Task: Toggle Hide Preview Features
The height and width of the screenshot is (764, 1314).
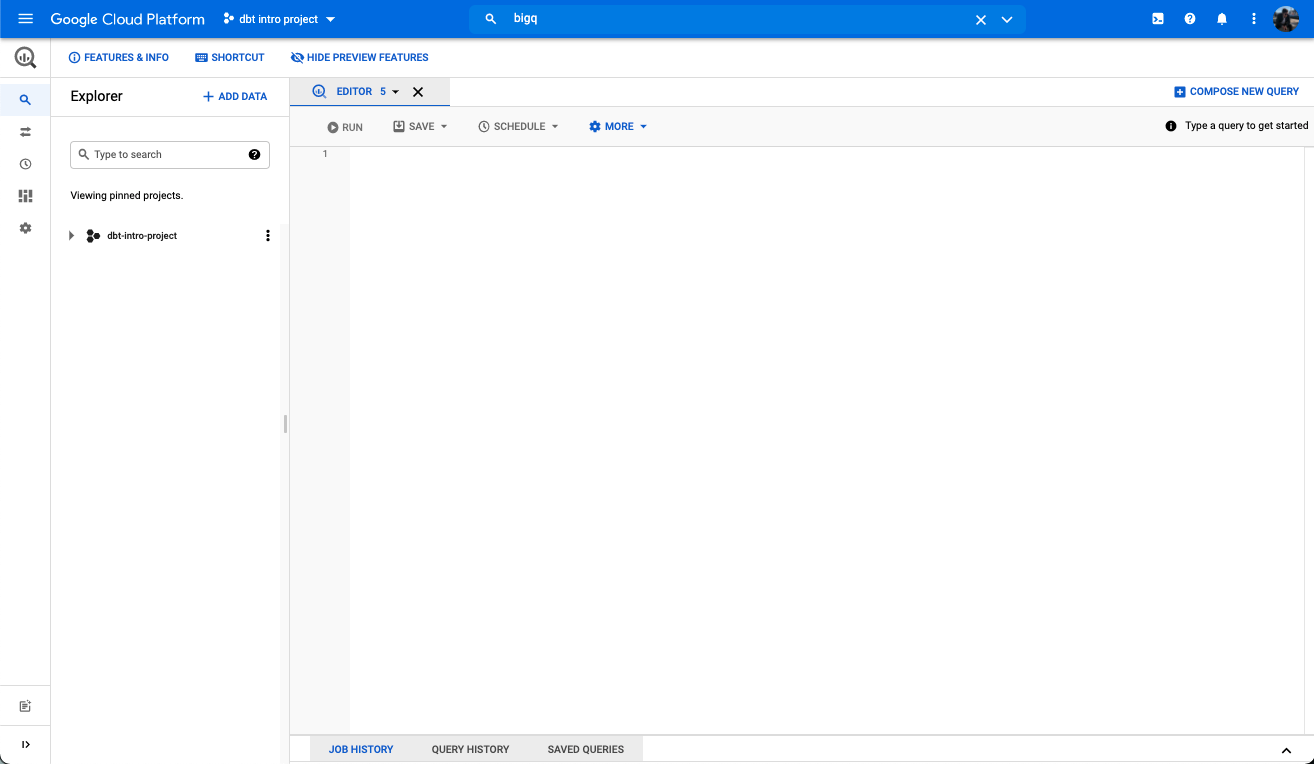Action: pos(359,58)
